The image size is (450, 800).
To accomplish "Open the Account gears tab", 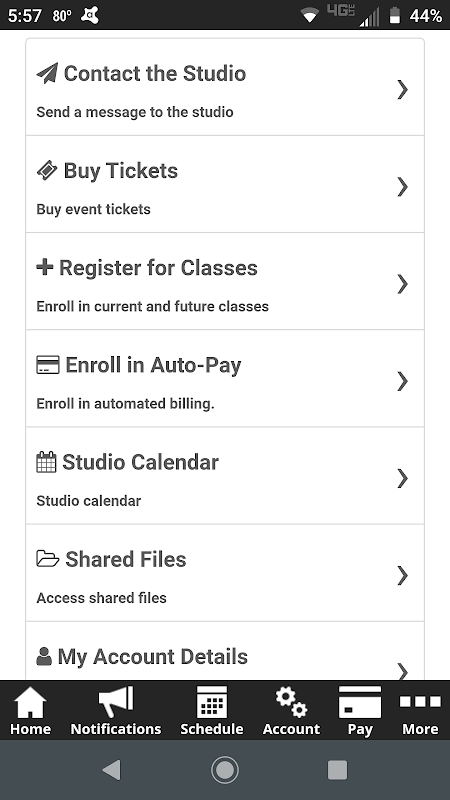I will pos(291,711).
